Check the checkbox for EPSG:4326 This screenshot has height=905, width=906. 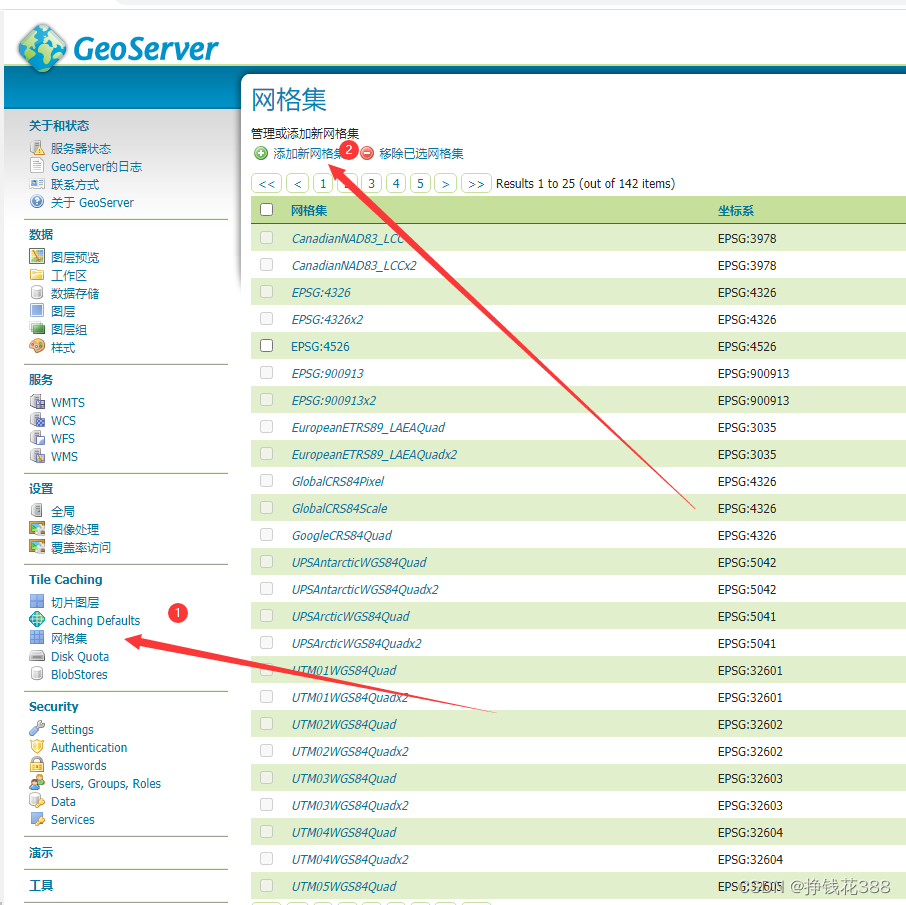click(x=266, y=290)
